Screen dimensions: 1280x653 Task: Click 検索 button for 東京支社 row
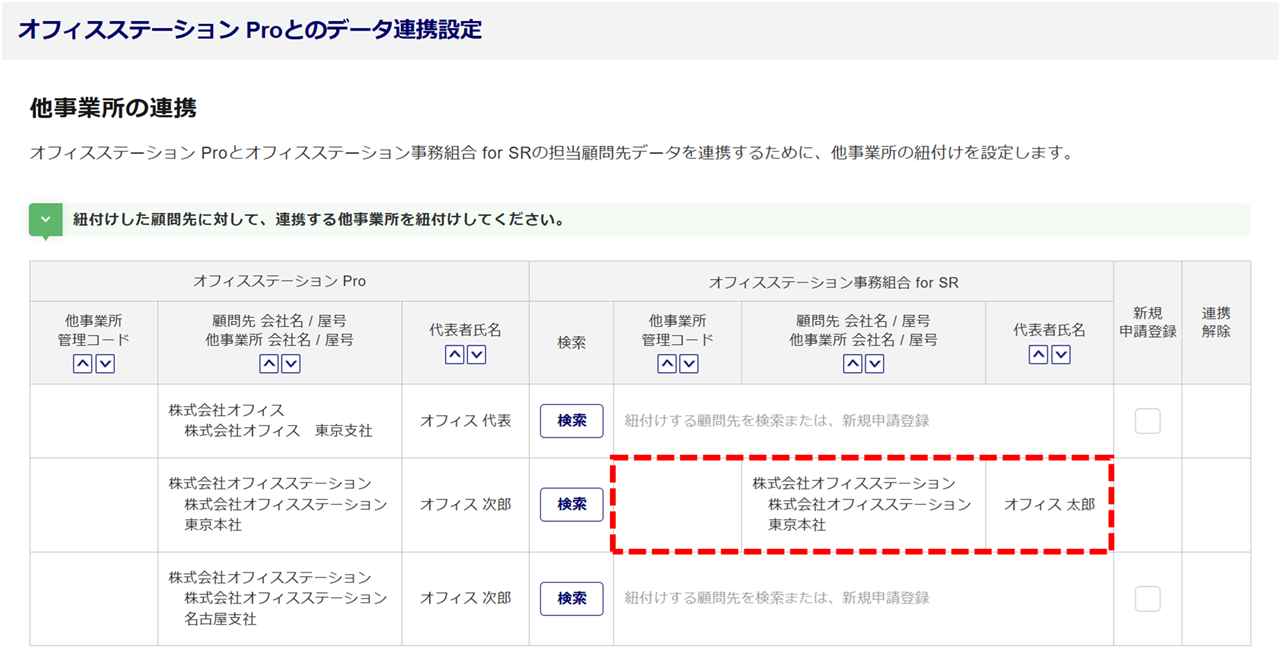click(x=572, y=421)
